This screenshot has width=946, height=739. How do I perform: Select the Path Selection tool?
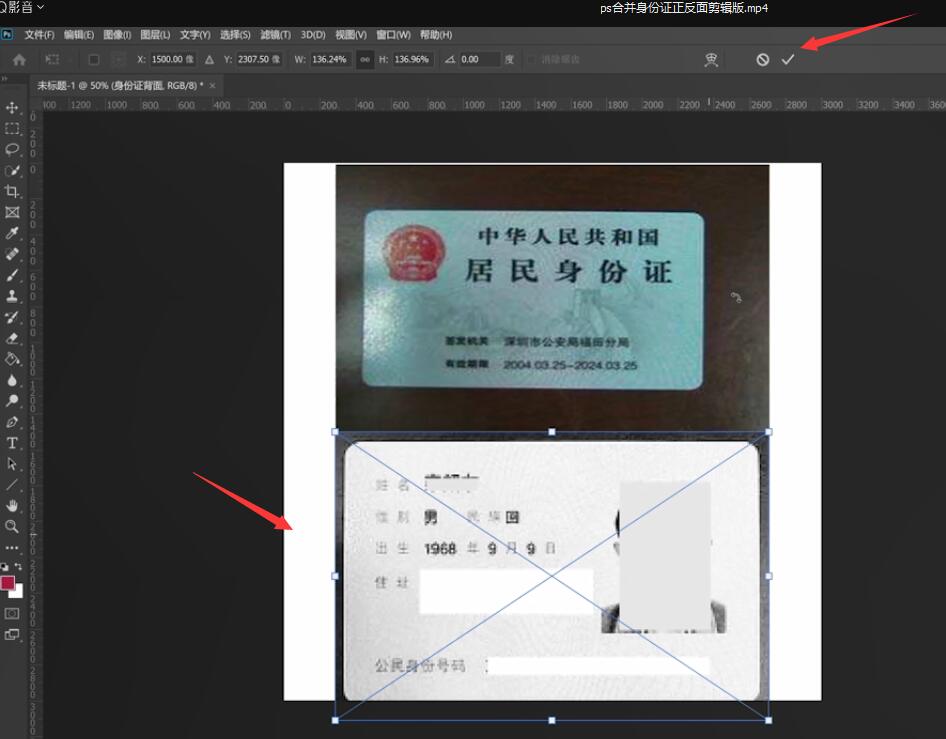click(x=11, y=464)
